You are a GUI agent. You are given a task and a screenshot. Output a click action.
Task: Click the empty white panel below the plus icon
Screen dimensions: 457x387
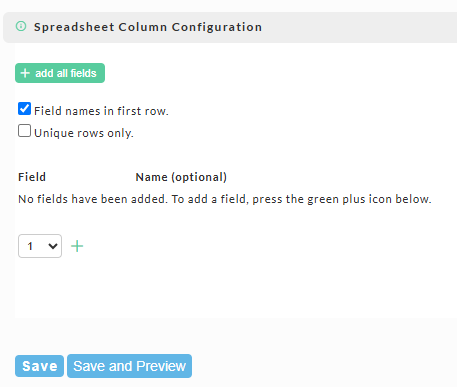[x=233, y=288]
